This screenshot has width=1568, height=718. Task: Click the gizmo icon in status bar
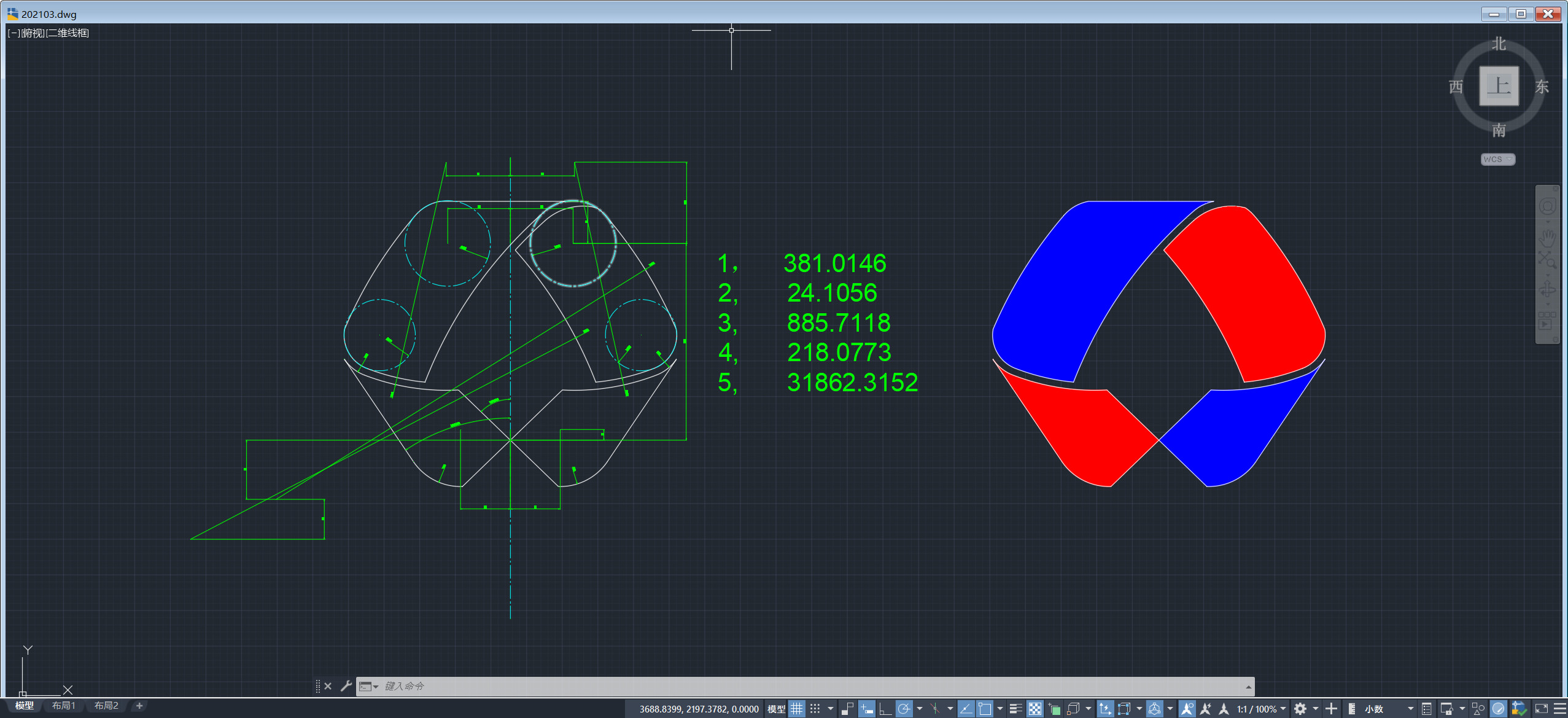(x=1155, y=709)
